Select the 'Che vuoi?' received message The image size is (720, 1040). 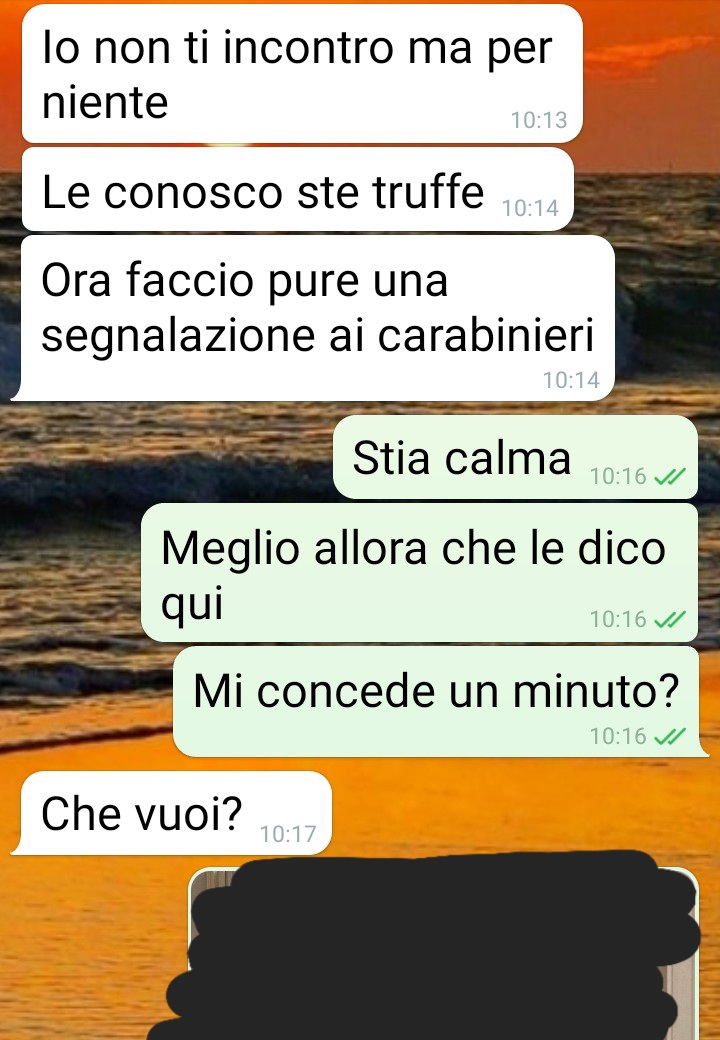tap(171, 813)
